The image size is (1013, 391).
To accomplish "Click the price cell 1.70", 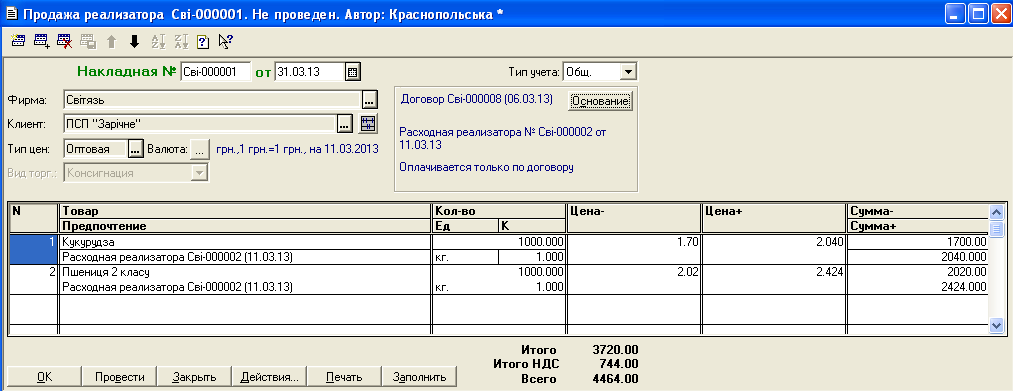I will click(634, 249).
